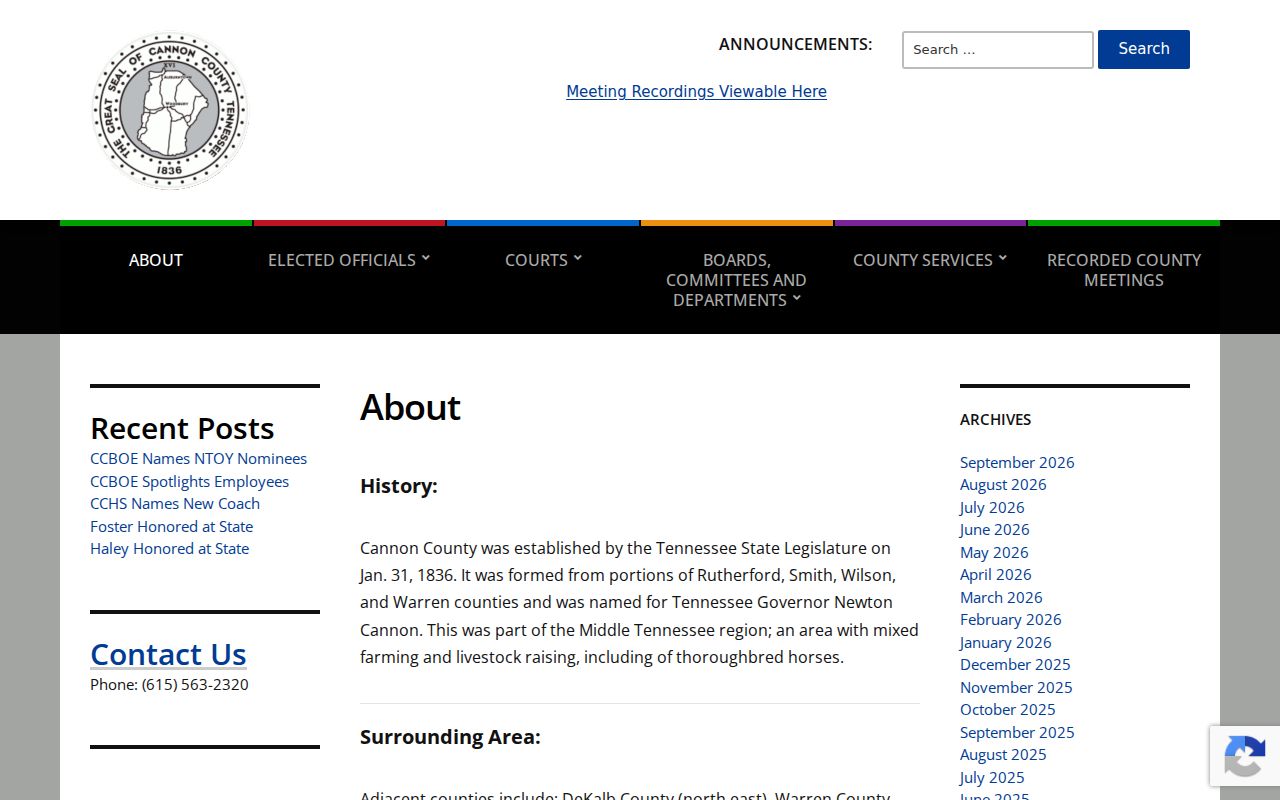1280x800 pixels.
Task: Focus the search input field
Action: coord(998,50)
